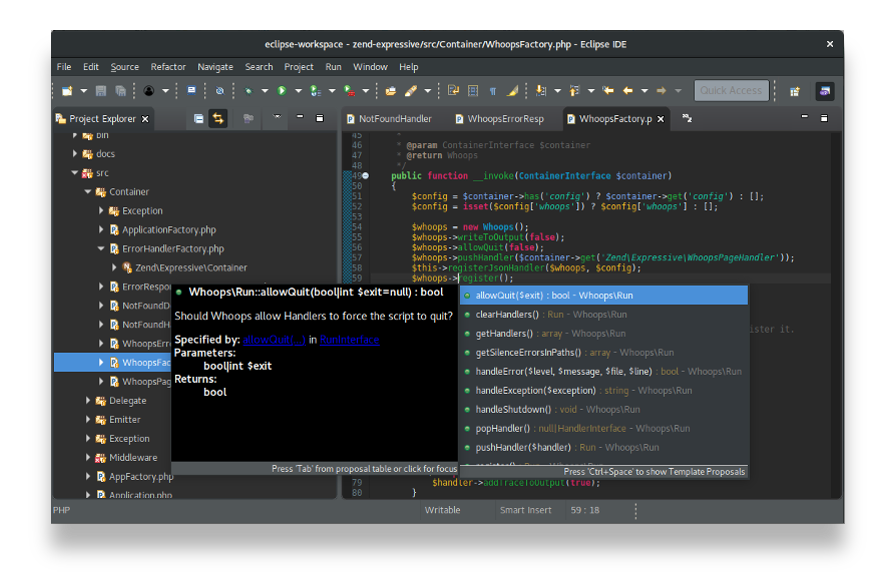Collapse all folders in Project Explorer toolbar

coord(200,118)
